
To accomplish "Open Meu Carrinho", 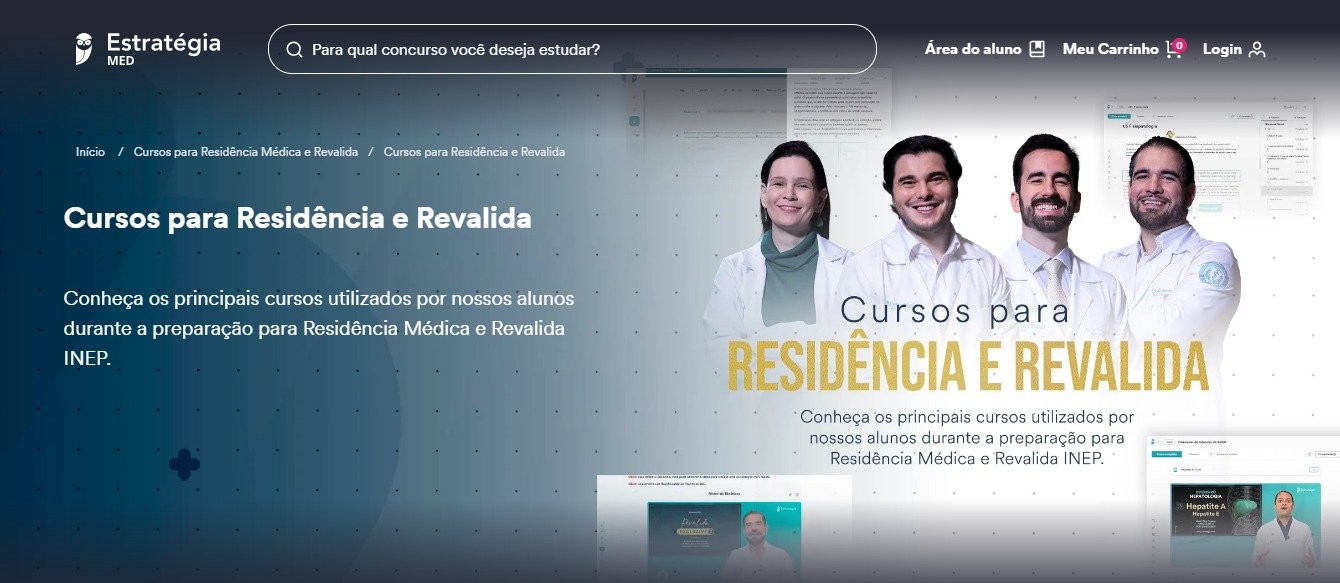I will [1110, 49].
